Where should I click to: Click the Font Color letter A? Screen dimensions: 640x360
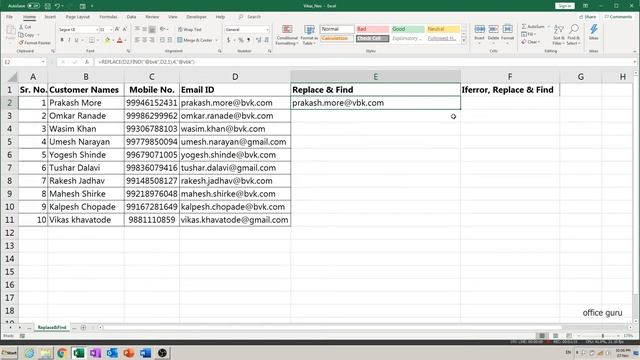click(120, 40)
